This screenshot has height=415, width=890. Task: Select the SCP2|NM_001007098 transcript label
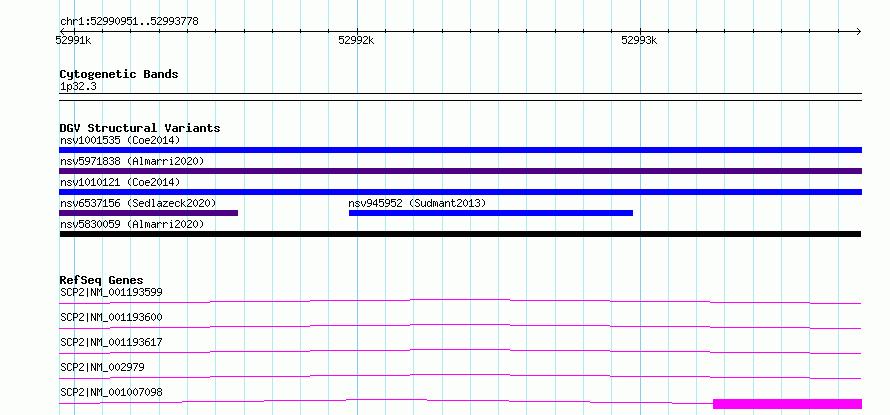(x=111, y=392)
